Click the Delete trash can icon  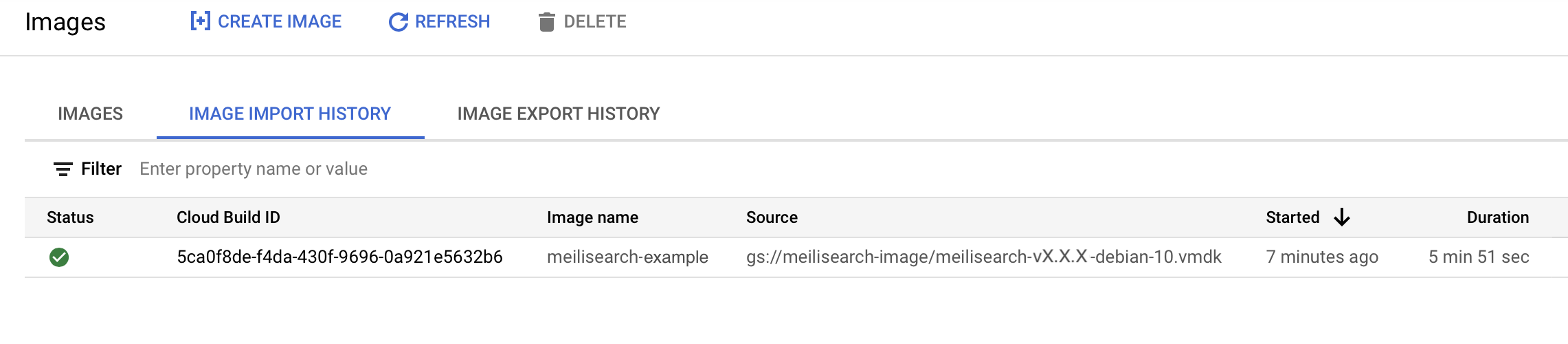(546, 22)
